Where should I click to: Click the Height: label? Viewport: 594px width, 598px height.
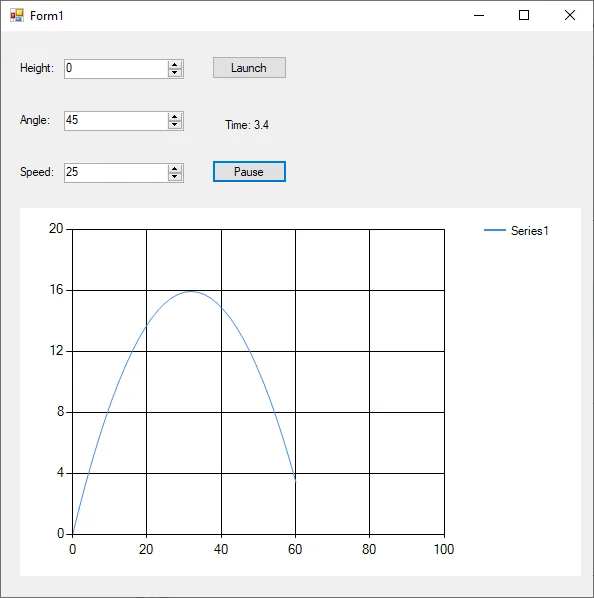pyautogui.click(x=37, y=68)
